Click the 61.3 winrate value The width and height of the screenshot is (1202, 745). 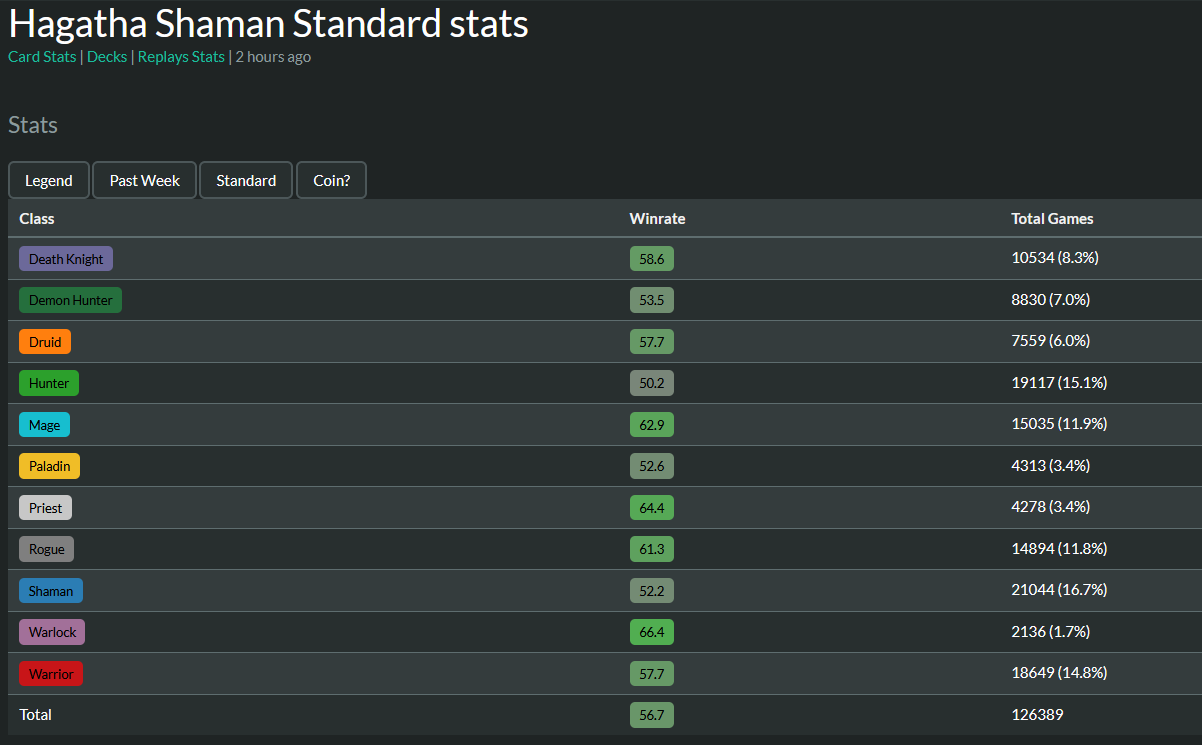point(652,549)
